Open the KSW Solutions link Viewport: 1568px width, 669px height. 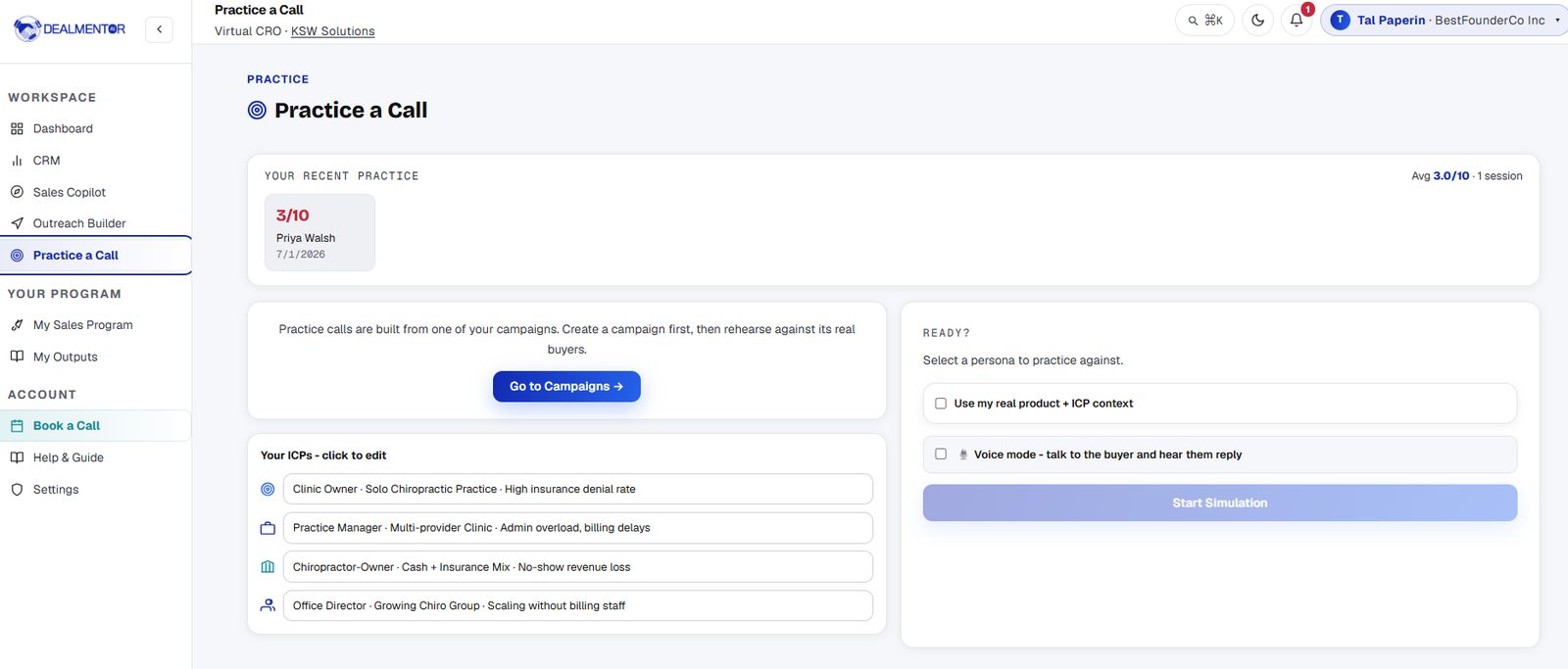click(332, 31)
